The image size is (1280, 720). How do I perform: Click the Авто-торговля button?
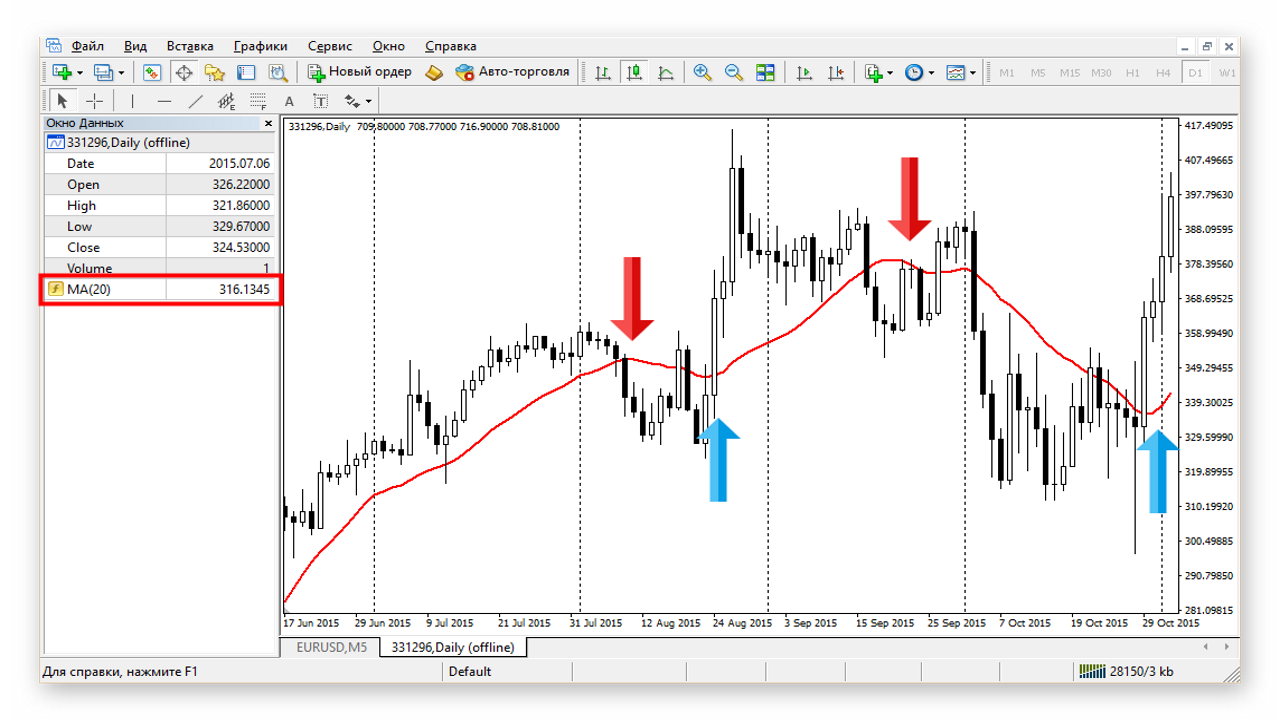tap(512, 72)
